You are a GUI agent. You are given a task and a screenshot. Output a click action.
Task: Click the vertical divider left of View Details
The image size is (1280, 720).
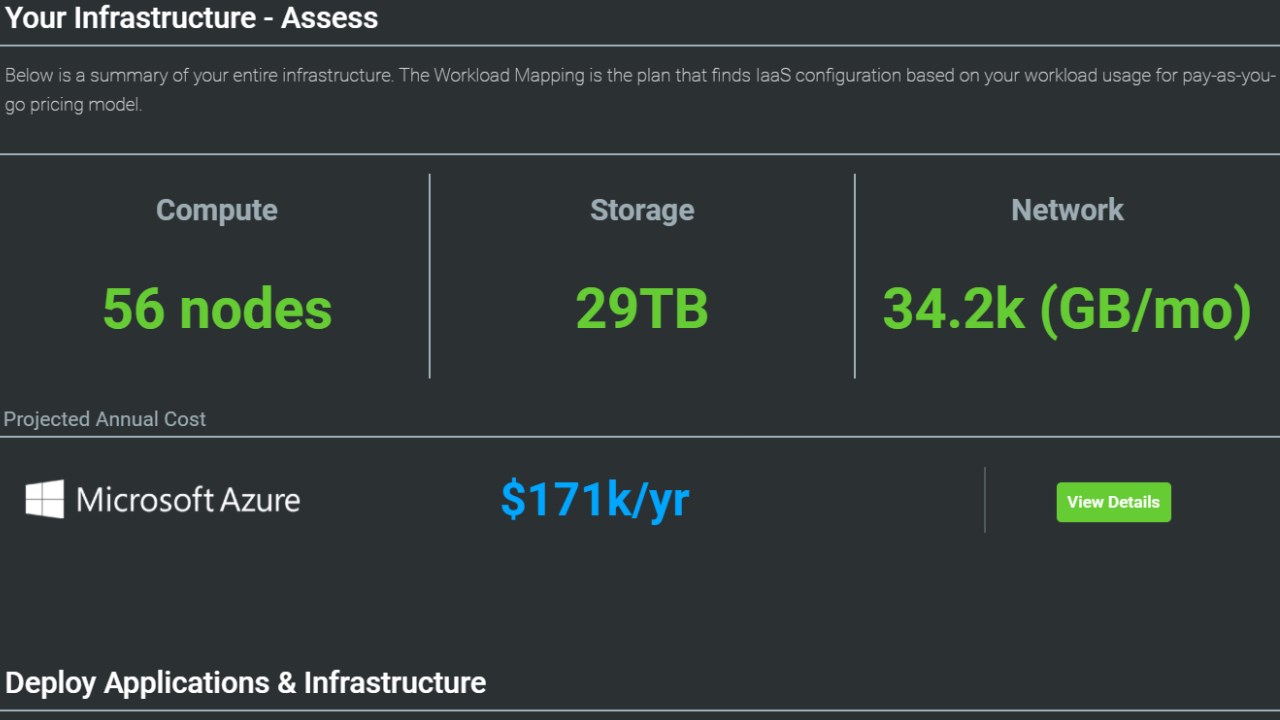pos(985,500)
